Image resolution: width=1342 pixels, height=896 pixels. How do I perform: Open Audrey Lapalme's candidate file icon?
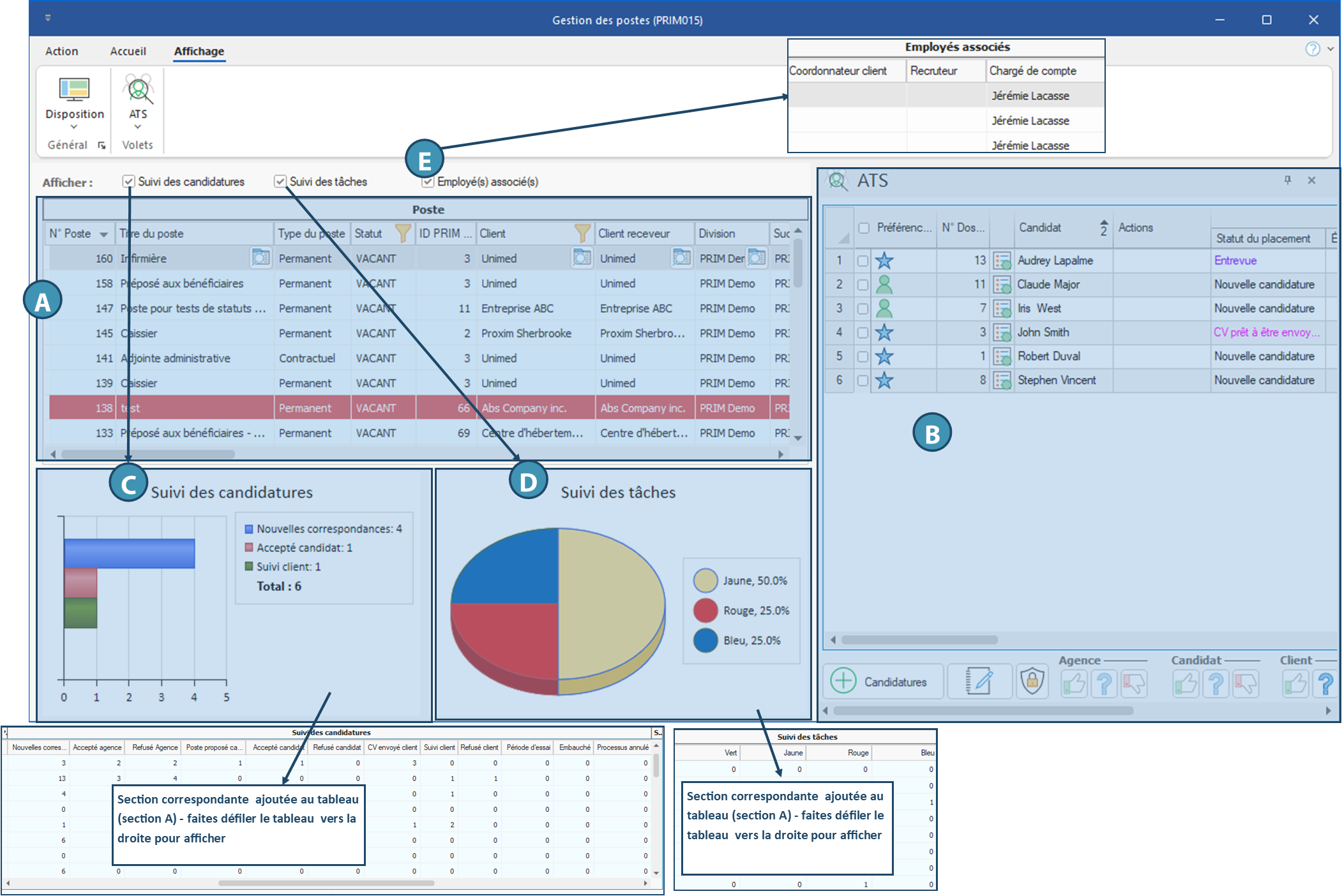pyautogui.click(x=1002, y=260)
